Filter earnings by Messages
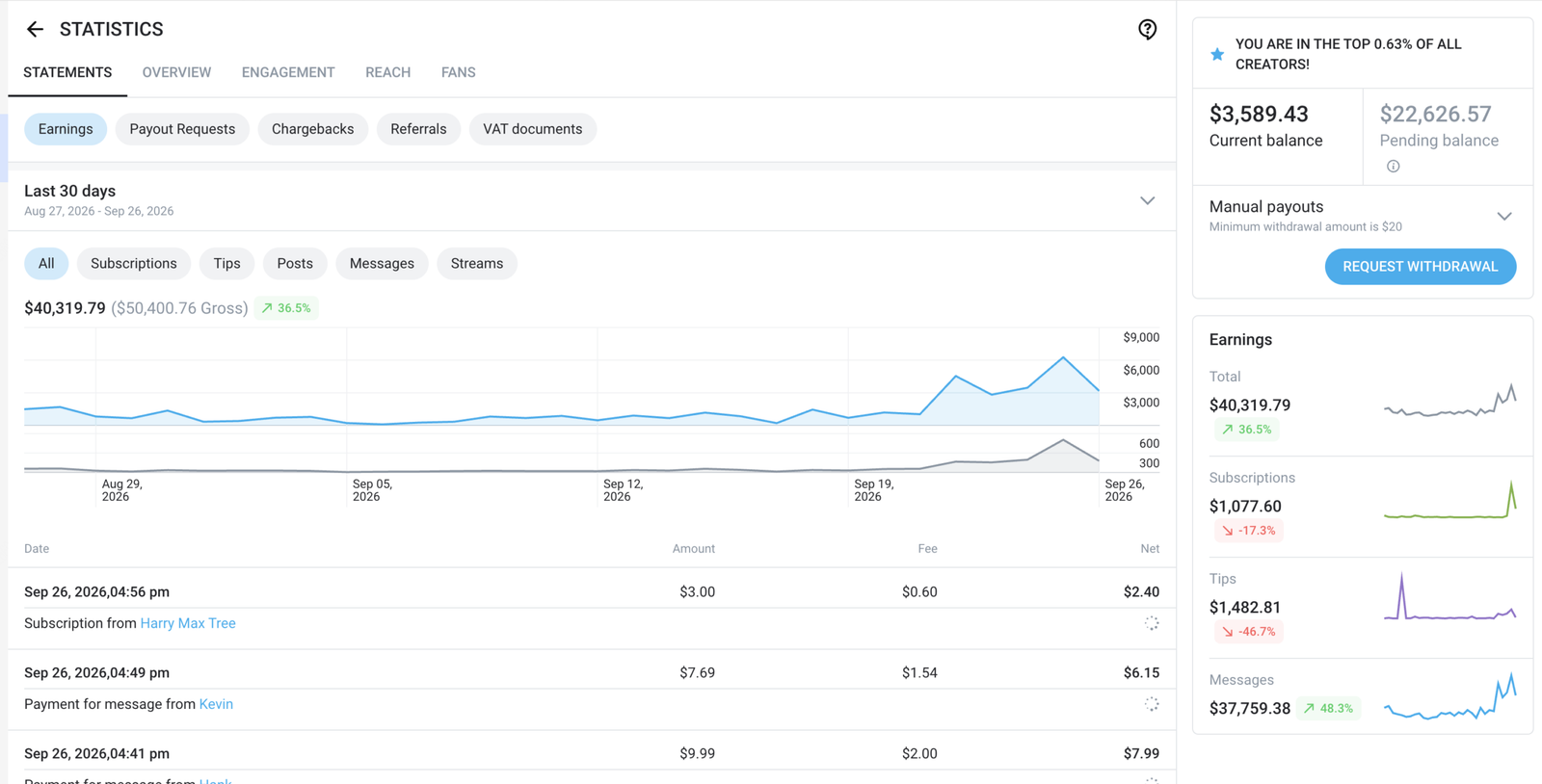The image size is (1542, 784). coord(382,263)
